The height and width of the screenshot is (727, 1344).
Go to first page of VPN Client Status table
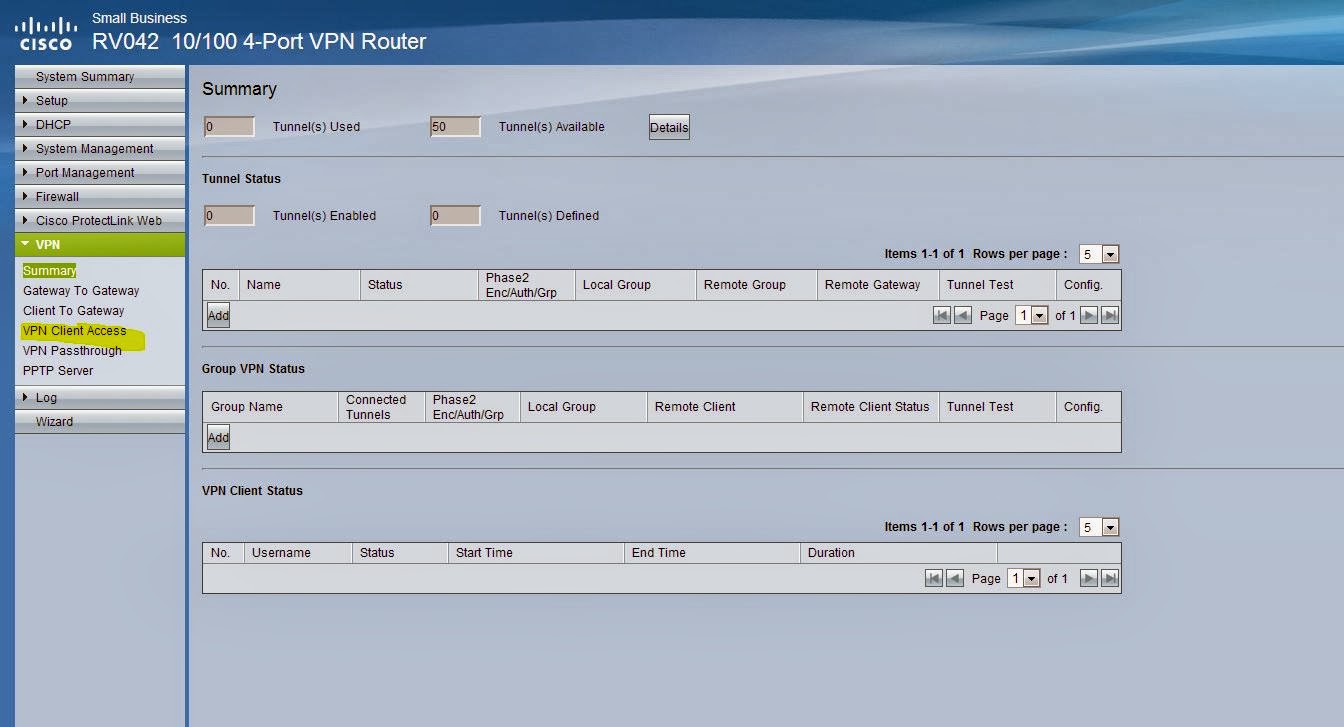coord(934,578)
